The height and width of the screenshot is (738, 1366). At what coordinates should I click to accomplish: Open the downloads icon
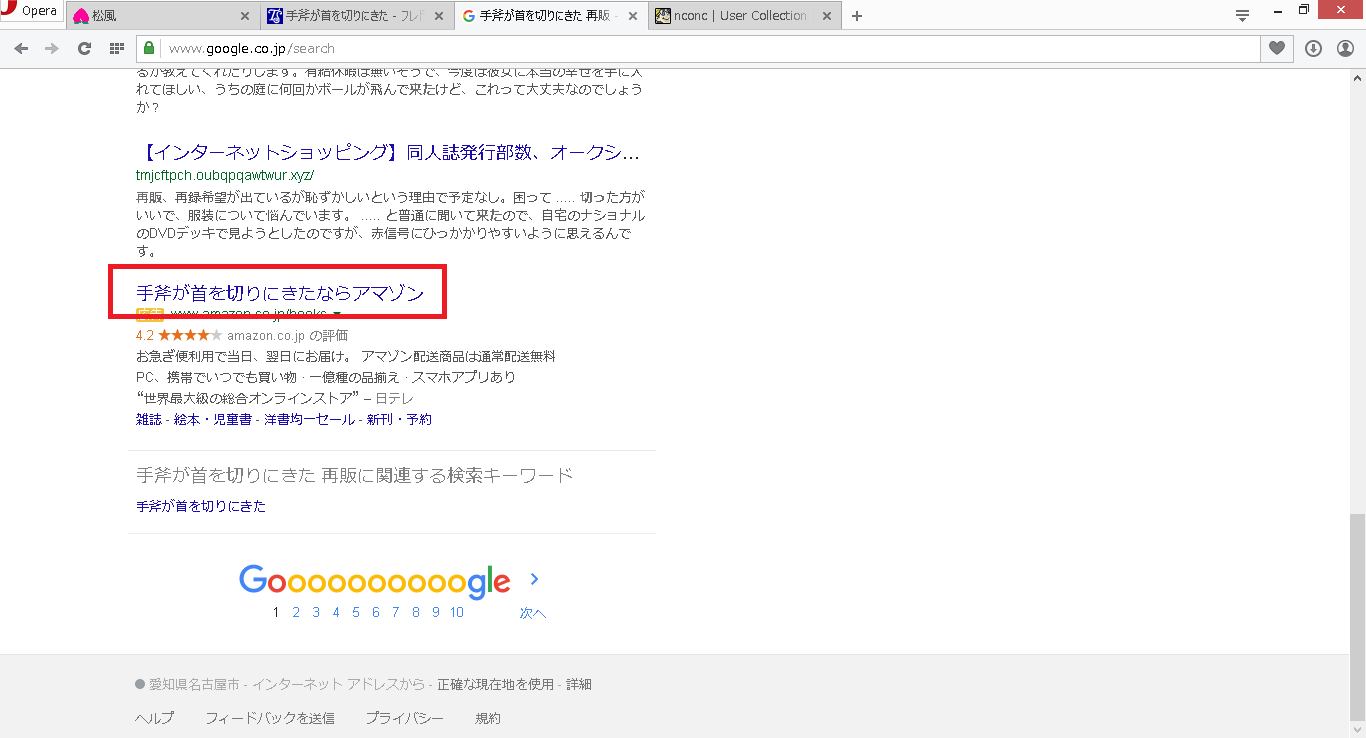point(1314,48)
